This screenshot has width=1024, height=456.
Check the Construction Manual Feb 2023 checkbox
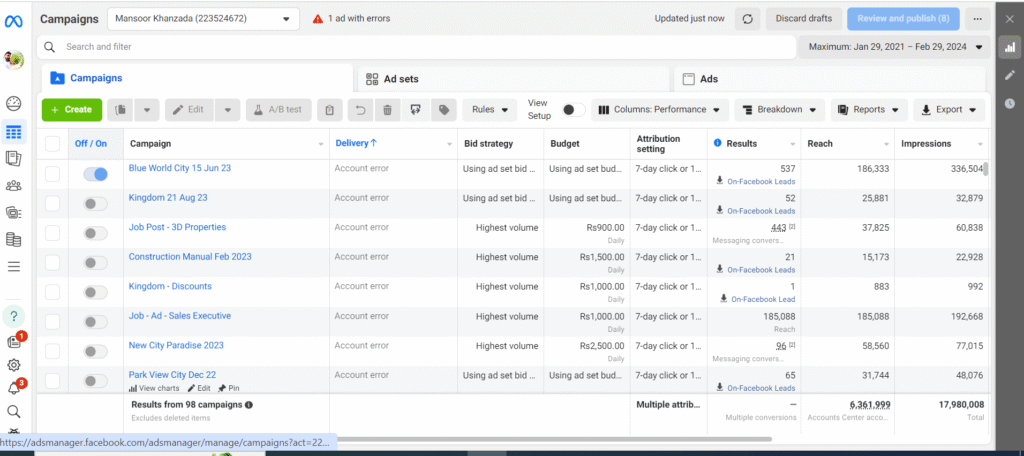coord(52,263)
